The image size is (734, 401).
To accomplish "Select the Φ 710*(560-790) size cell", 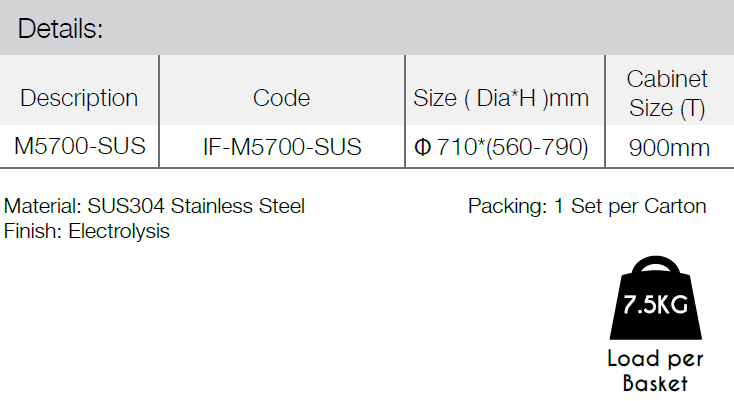I will click(501, 147).
